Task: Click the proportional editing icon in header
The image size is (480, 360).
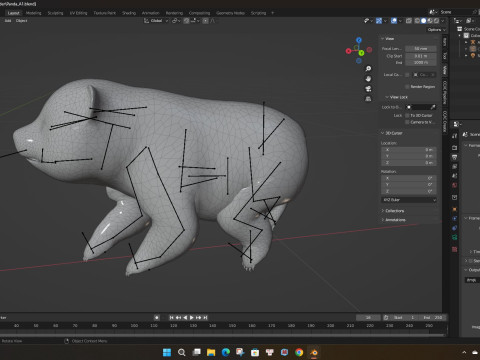Action: (x=205, y=21)
